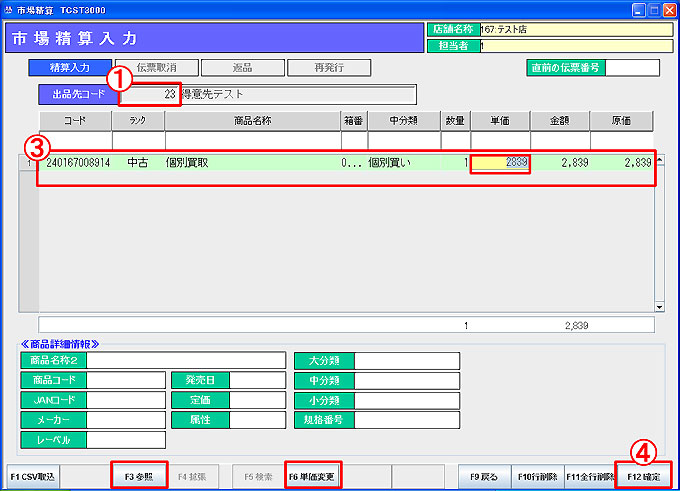This screenshot has width=680, height=491.
Task: Switch to the 精算入力 tab
Action: pyautogui.click(x=70, y=68)
